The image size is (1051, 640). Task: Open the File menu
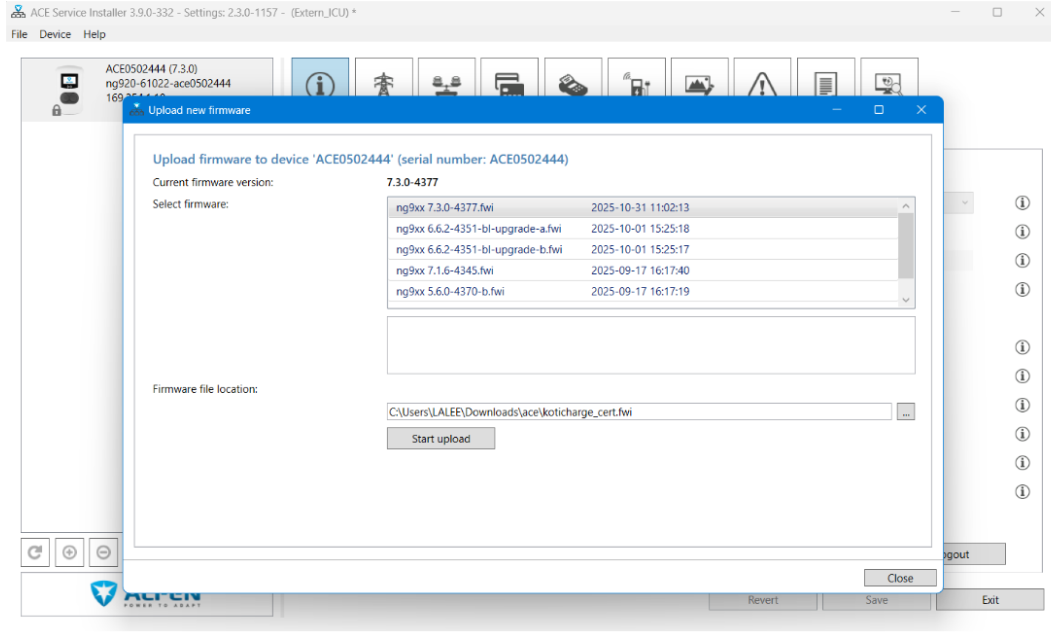click(20, 34)
